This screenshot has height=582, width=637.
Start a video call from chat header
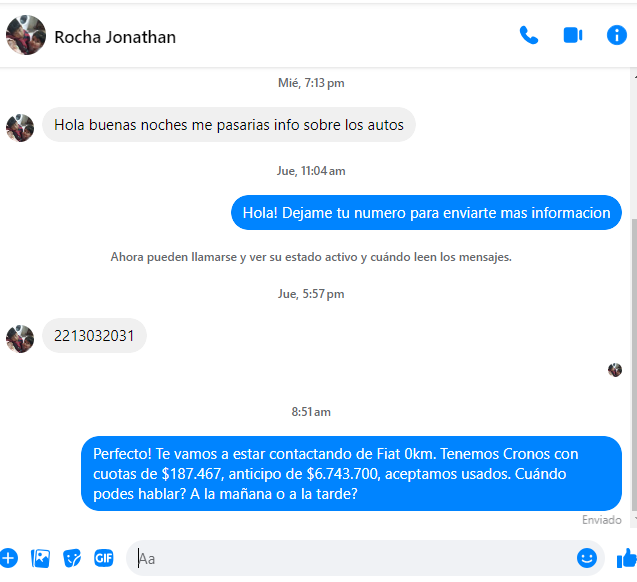[572, 35]
